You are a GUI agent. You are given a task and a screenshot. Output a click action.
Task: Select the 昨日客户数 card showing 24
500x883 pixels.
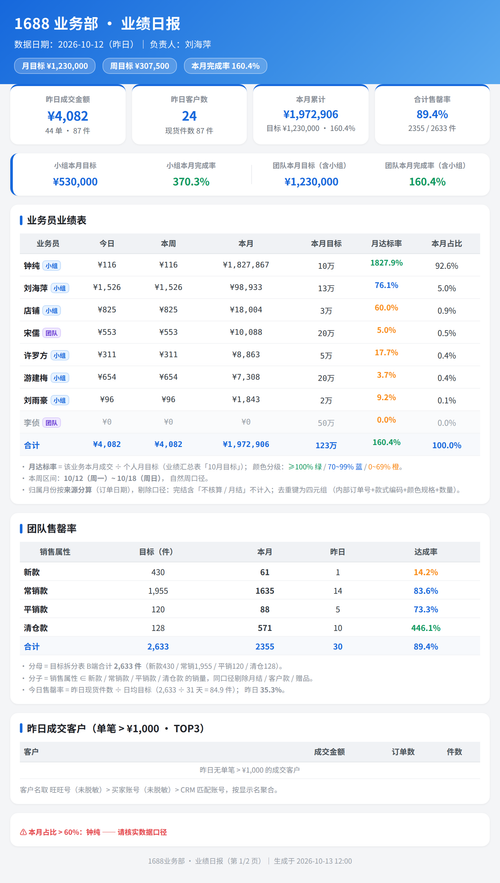(189, 114)
